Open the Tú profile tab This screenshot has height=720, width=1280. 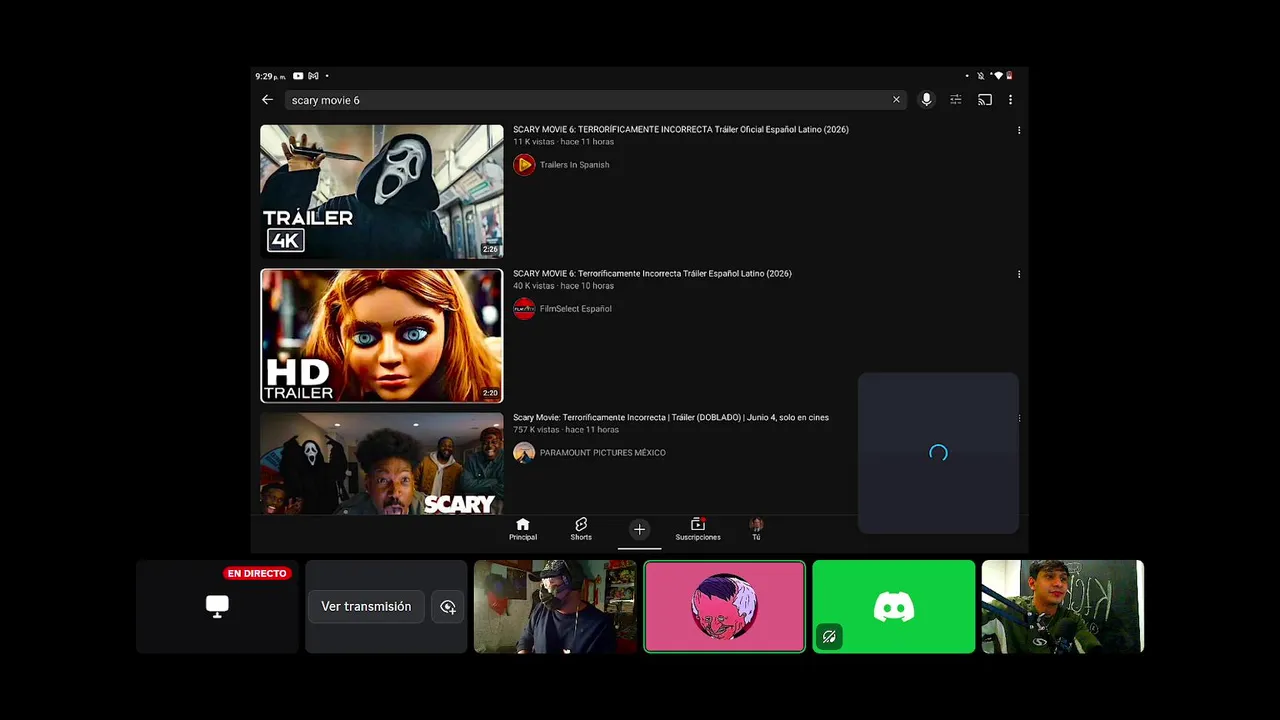point(756,529)
